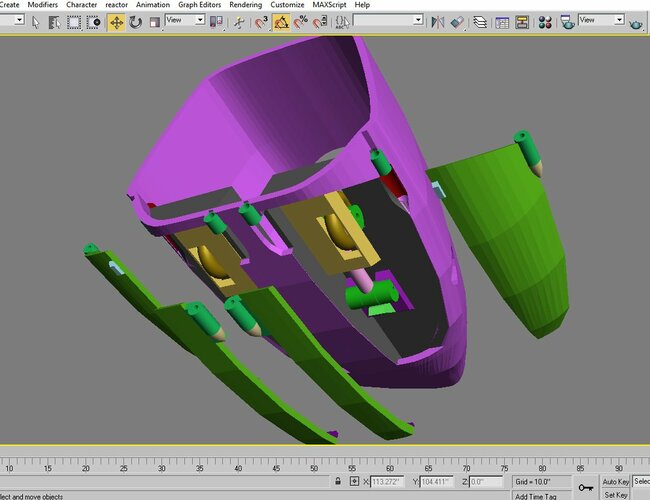Open the Animation menu
This screenshot has height=500, width=650.
pos(153,5)
